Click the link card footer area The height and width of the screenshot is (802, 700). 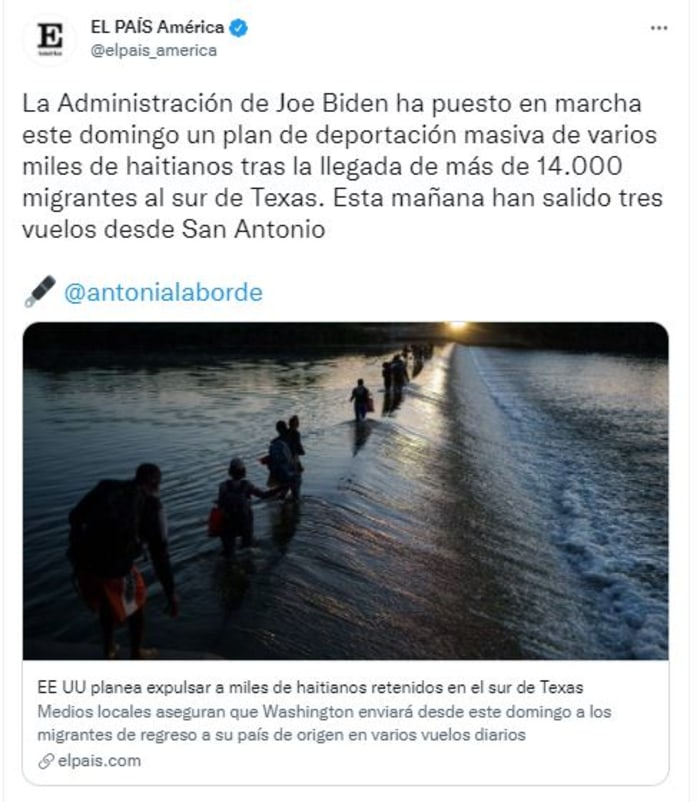tap(346, 723)
